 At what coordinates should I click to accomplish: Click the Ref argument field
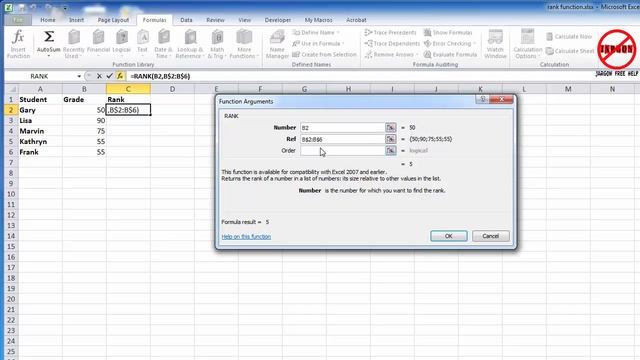coord(342,139)
